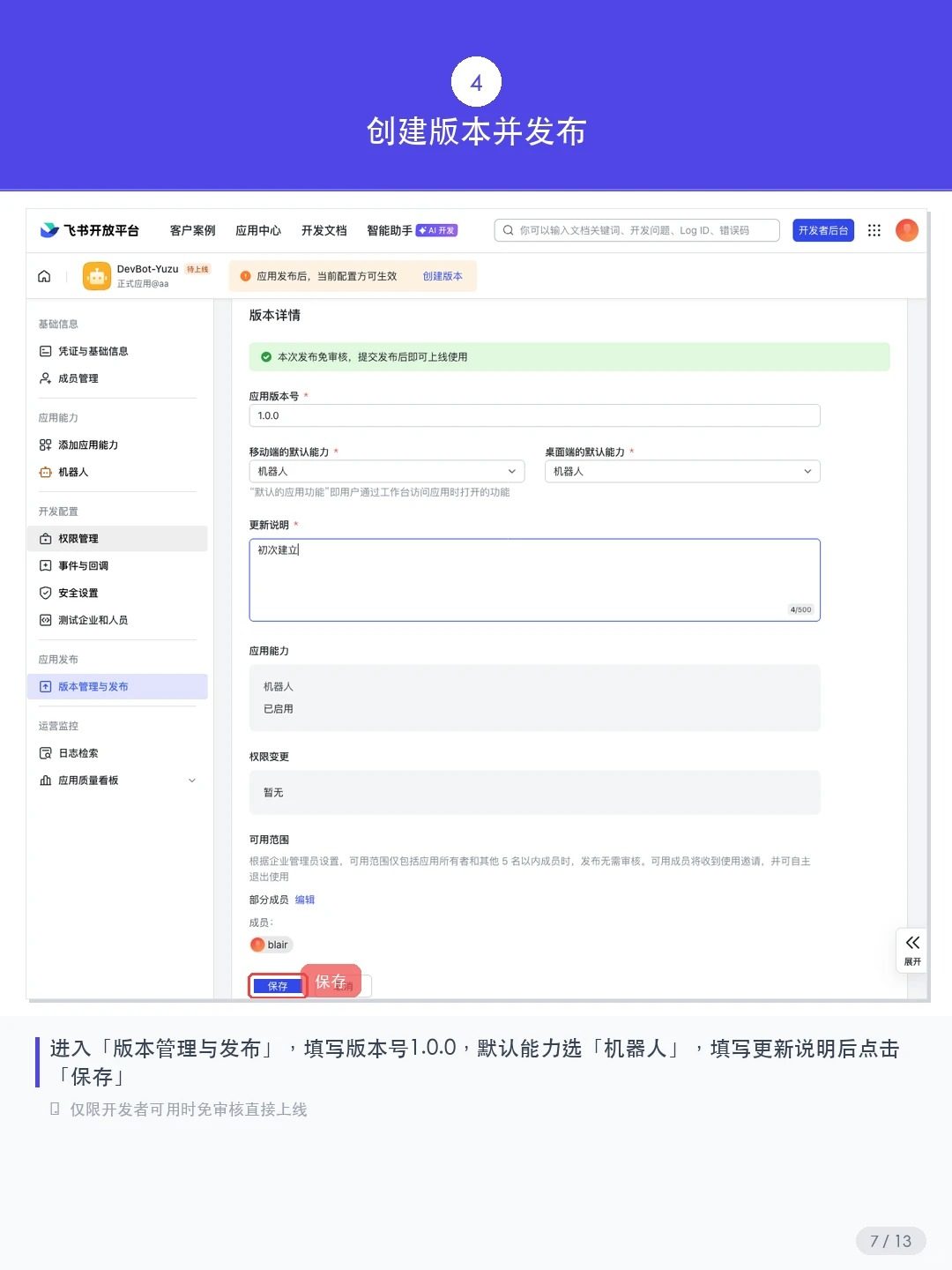Select 权限管理 in the sidebar
The image size is (952, 1270).
coord(117,539)
